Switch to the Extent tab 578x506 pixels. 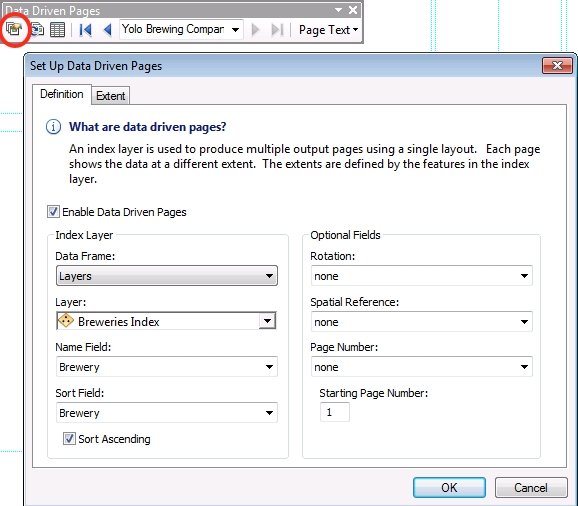pos(111,96)
